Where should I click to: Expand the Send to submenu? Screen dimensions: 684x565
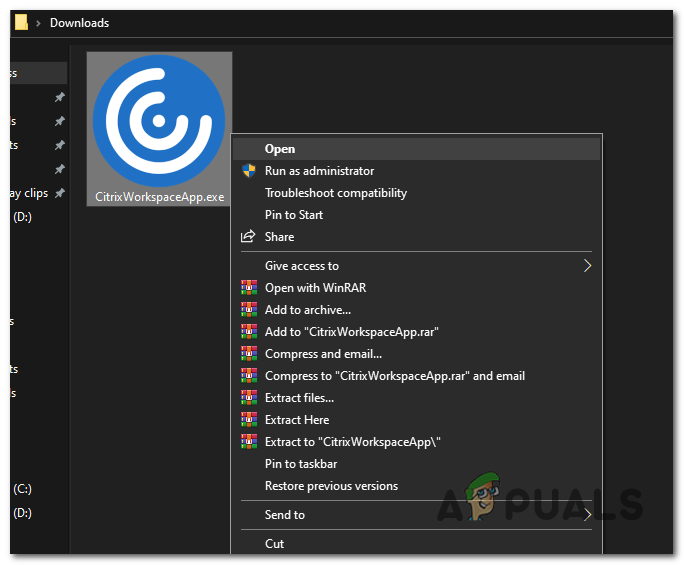tap(416, 515)
